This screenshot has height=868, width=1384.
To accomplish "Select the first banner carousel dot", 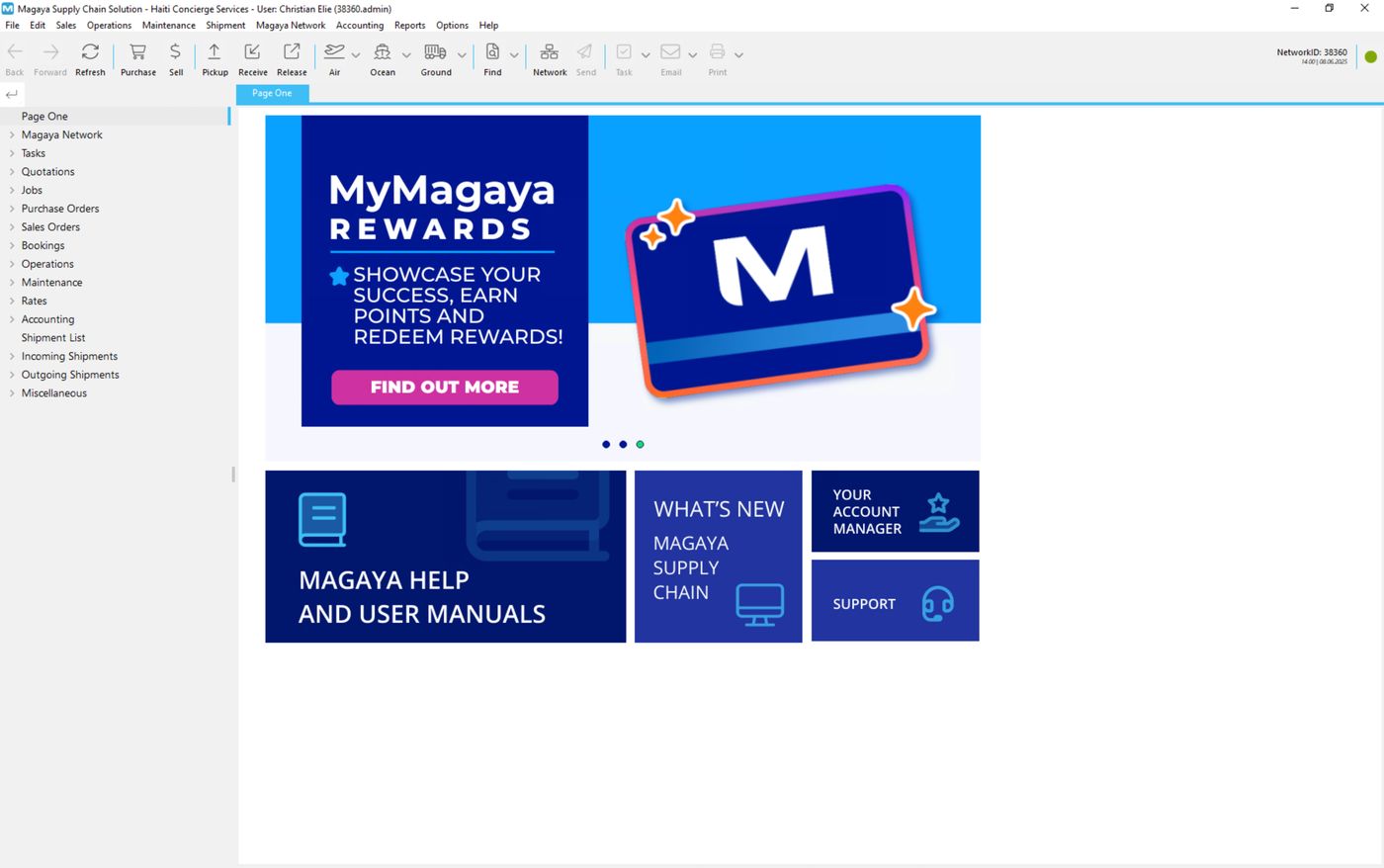I will [606, 444].
